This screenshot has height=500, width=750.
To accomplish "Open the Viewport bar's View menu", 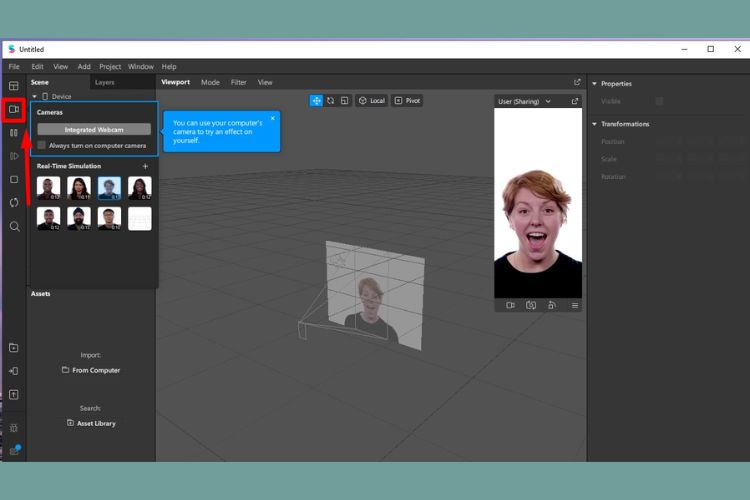I will coord(265,82).
